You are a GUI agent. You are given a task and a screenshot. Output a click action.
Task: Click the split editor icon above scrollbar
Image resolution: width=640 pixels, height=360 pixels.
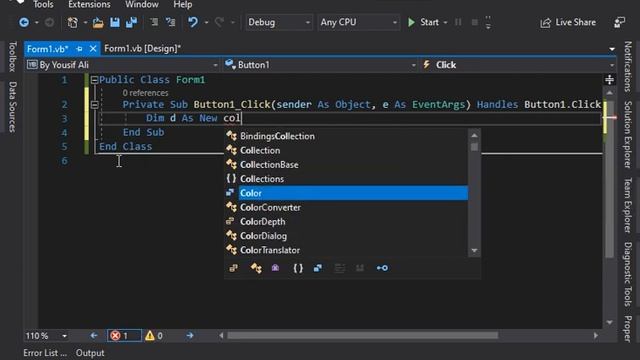pos(609,80)
